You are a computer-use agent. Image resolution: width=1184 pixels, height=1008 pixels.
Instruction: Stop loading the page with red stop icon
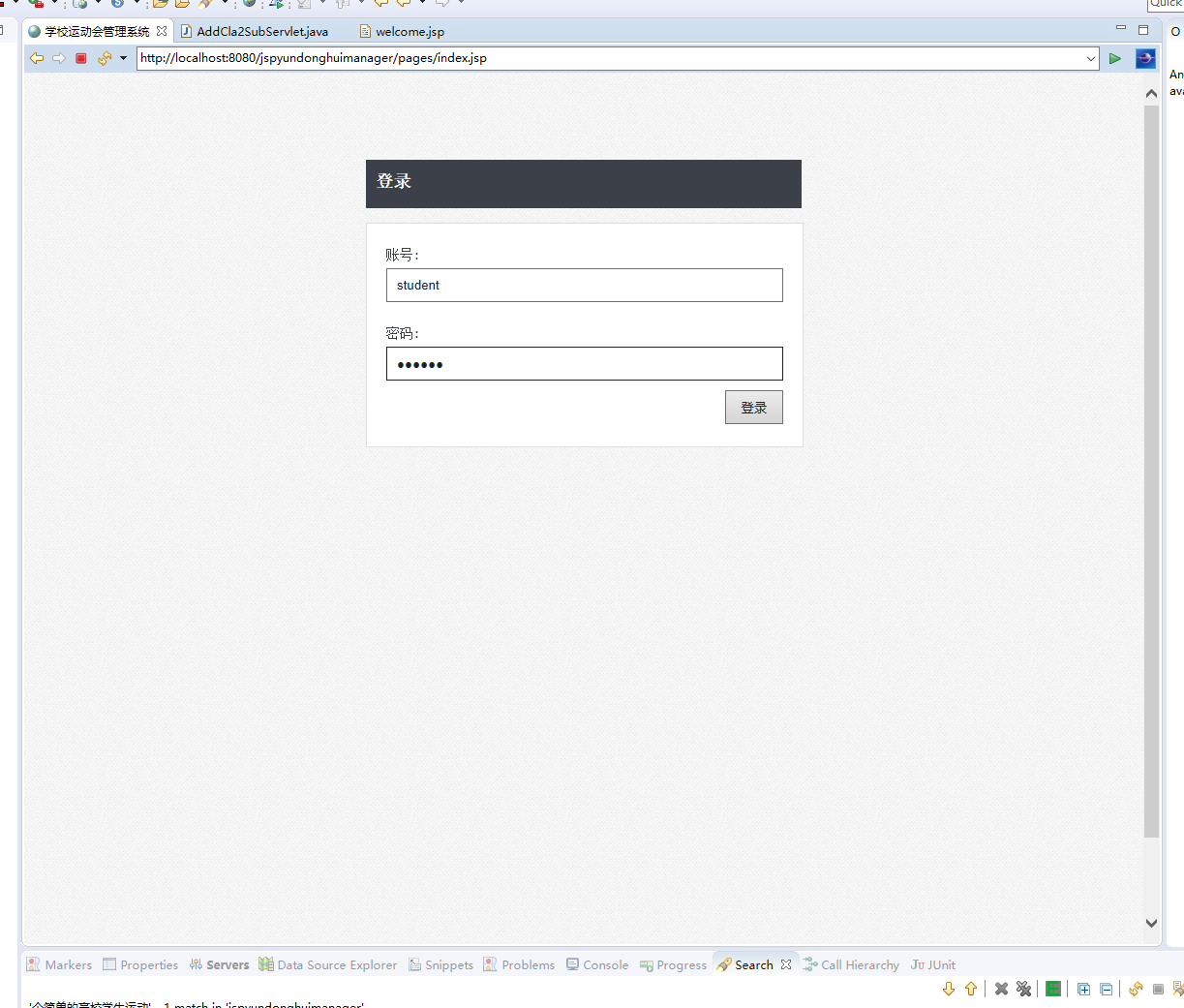coord(81,58)
